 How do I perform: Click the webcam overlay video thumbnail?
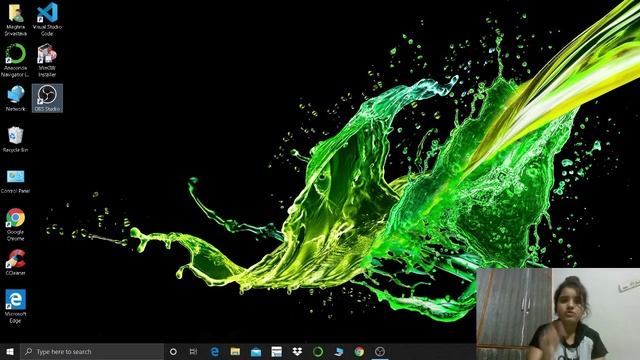[558, 314]
